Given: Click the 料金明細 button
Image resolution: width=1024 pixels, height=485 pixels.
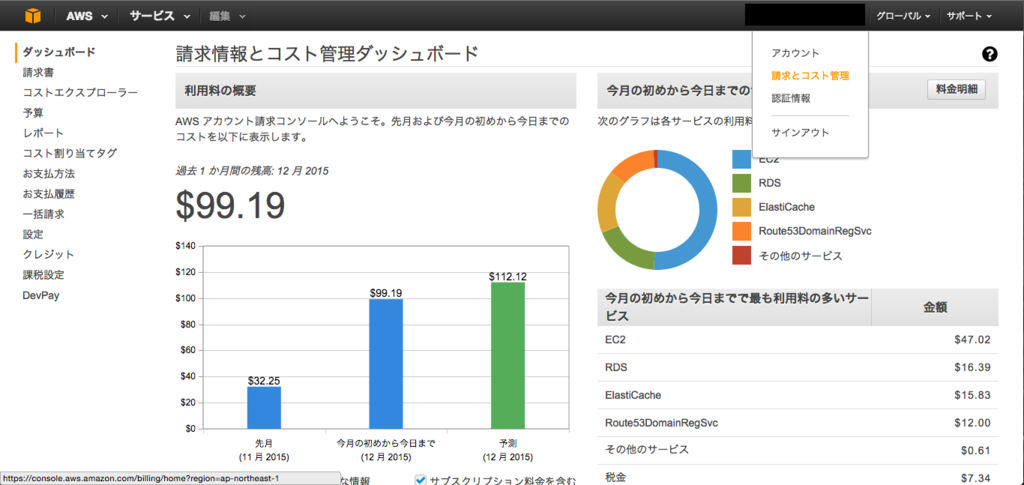Looking at the screenshot, I should [x=956, y=90].
